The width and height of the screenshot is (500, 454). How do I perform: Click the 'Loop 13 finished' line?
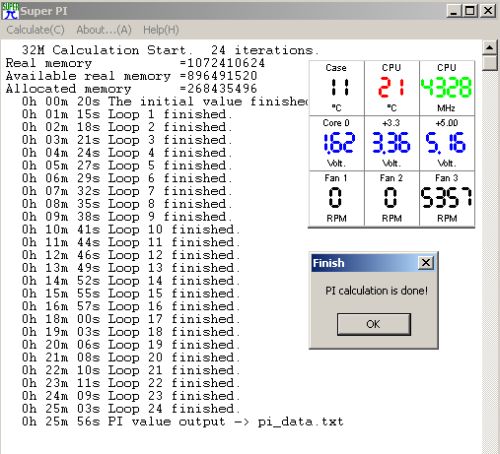click(131, 268)
